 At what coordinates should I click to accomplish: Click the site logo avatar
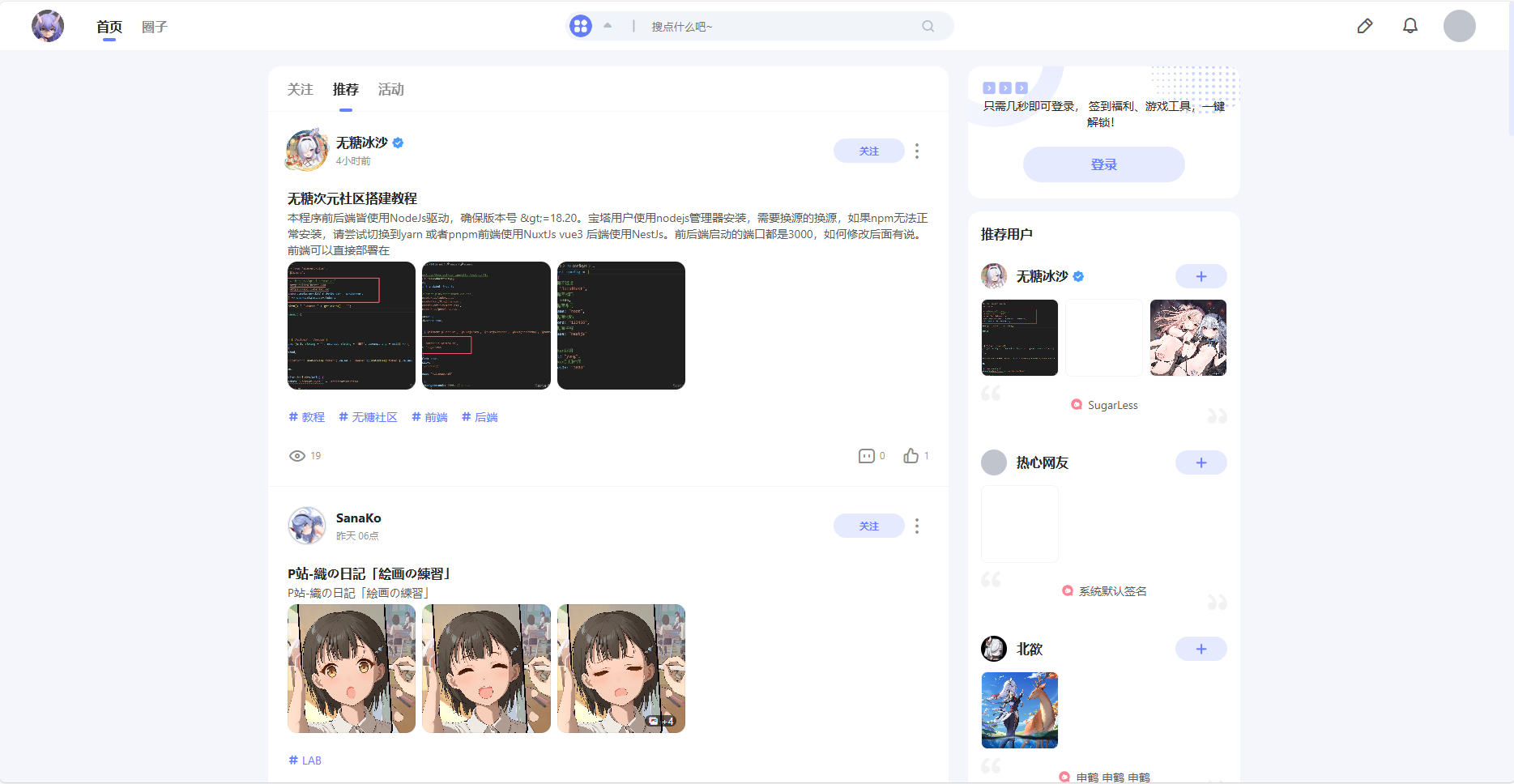(x=48, y=26)
